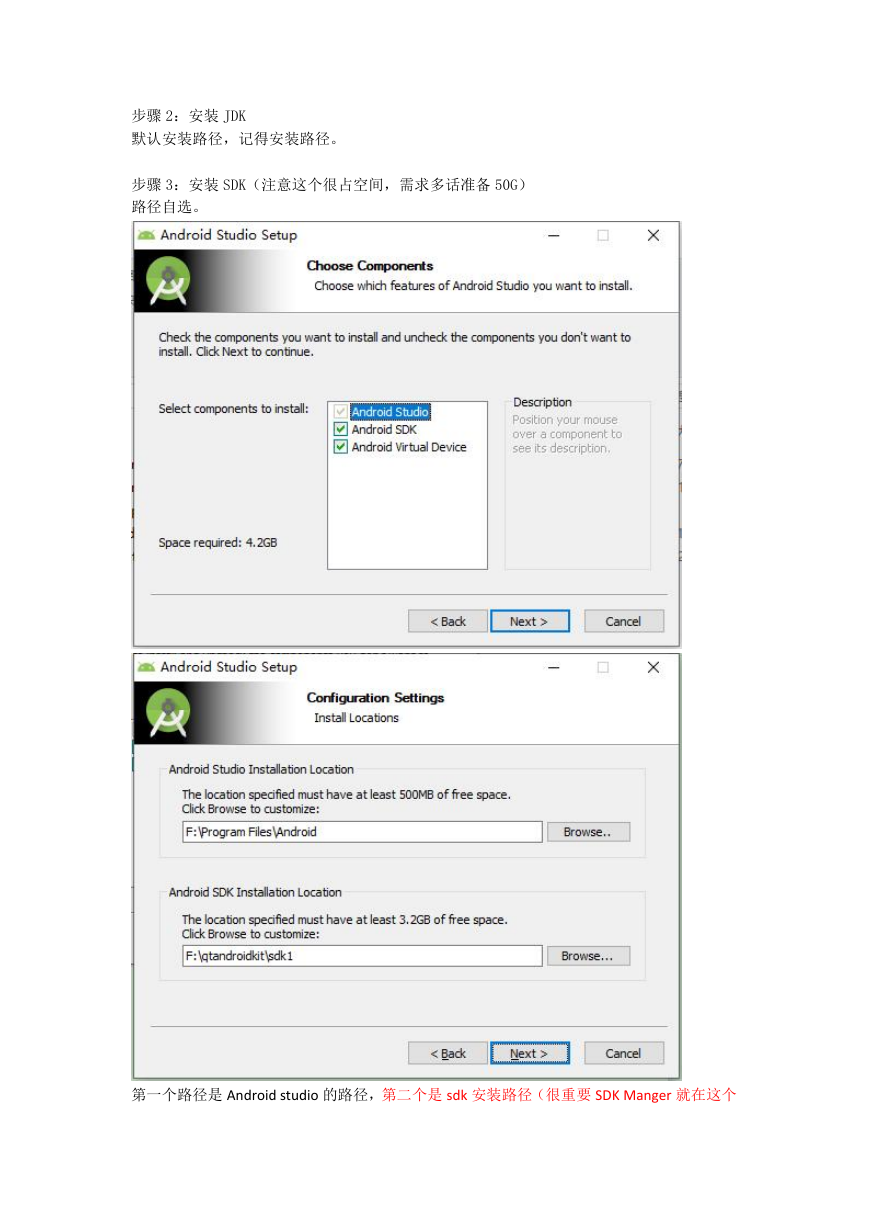Browse for Android Studio installation location
The width and height of the screenshot is (869, 1228).
tap(588, 832)
